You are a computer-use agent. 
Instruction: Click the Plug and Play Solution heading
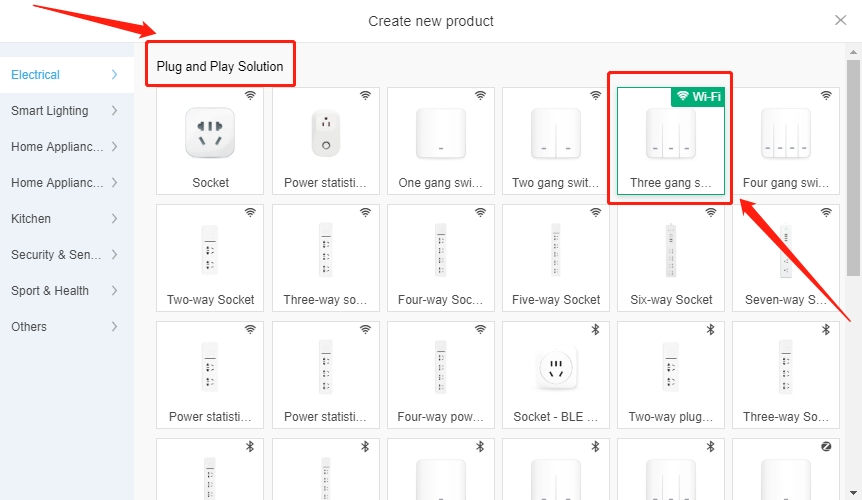click(x=220, y=66)
